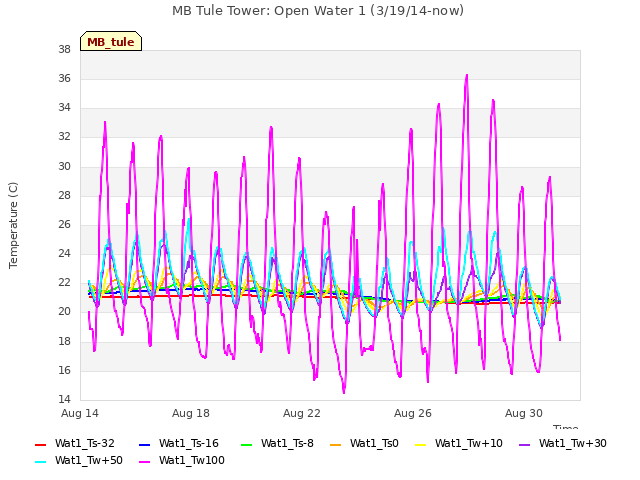The width and height of the screenshot is (640, 480).
Task: Click the MB_tule label tag
Action: pyautogui.click(x=111, y=41)
